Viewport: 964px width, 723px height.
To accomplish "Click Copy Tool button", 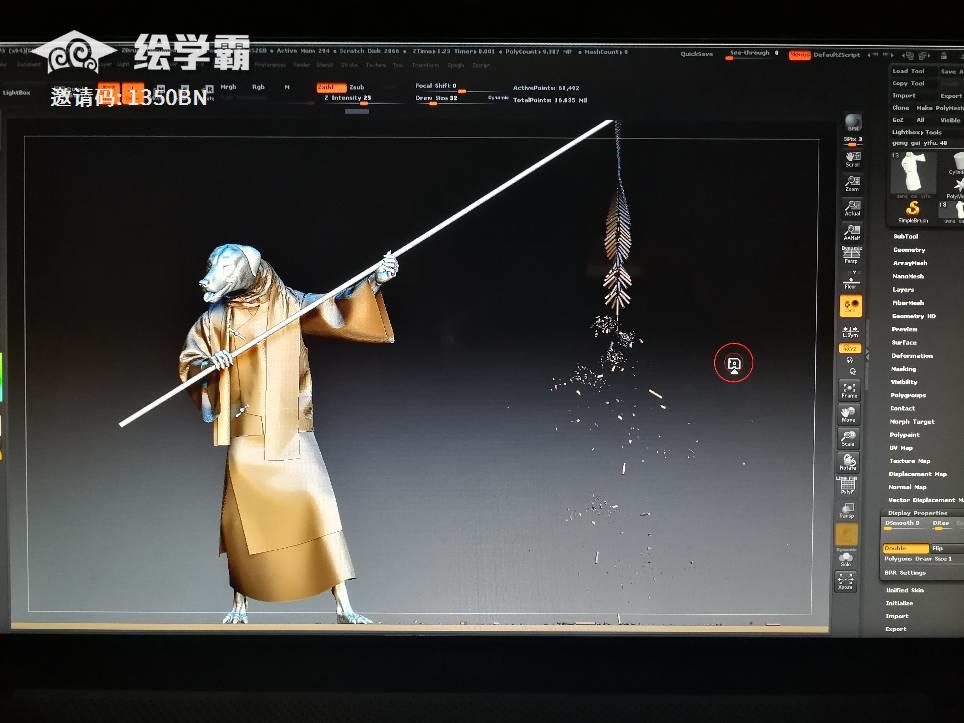I will pyautogui.click(x=909, y=84).
